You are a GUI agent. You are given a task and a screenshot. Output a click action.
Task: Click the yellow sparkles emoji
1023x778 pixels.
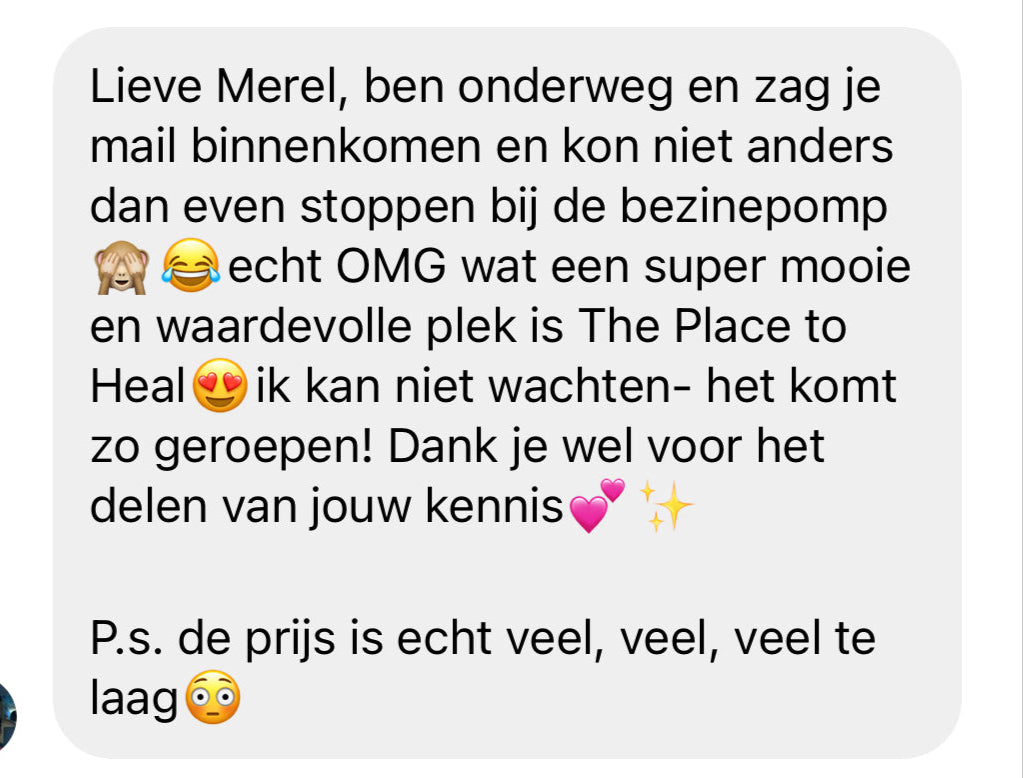665,506
